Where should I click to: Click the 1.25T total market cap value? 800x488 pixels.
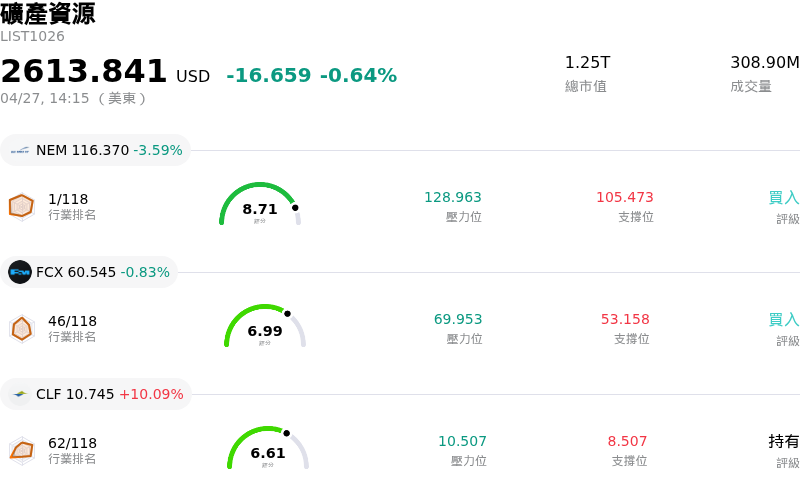(x=587, y=62)
